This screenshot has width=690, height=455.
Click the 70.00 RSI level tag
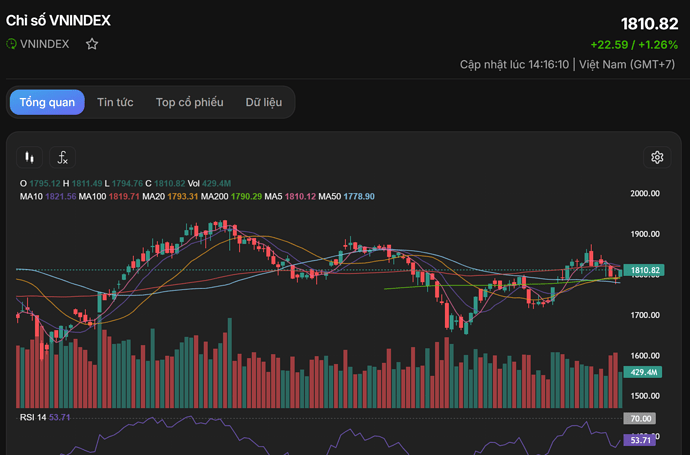(x=640, y=418)
